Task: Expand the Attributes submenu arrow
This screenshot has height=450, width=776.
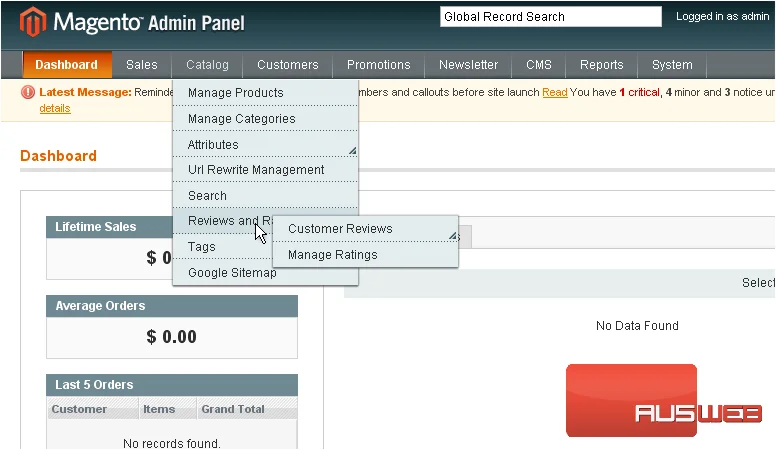Action: [352, 150]
